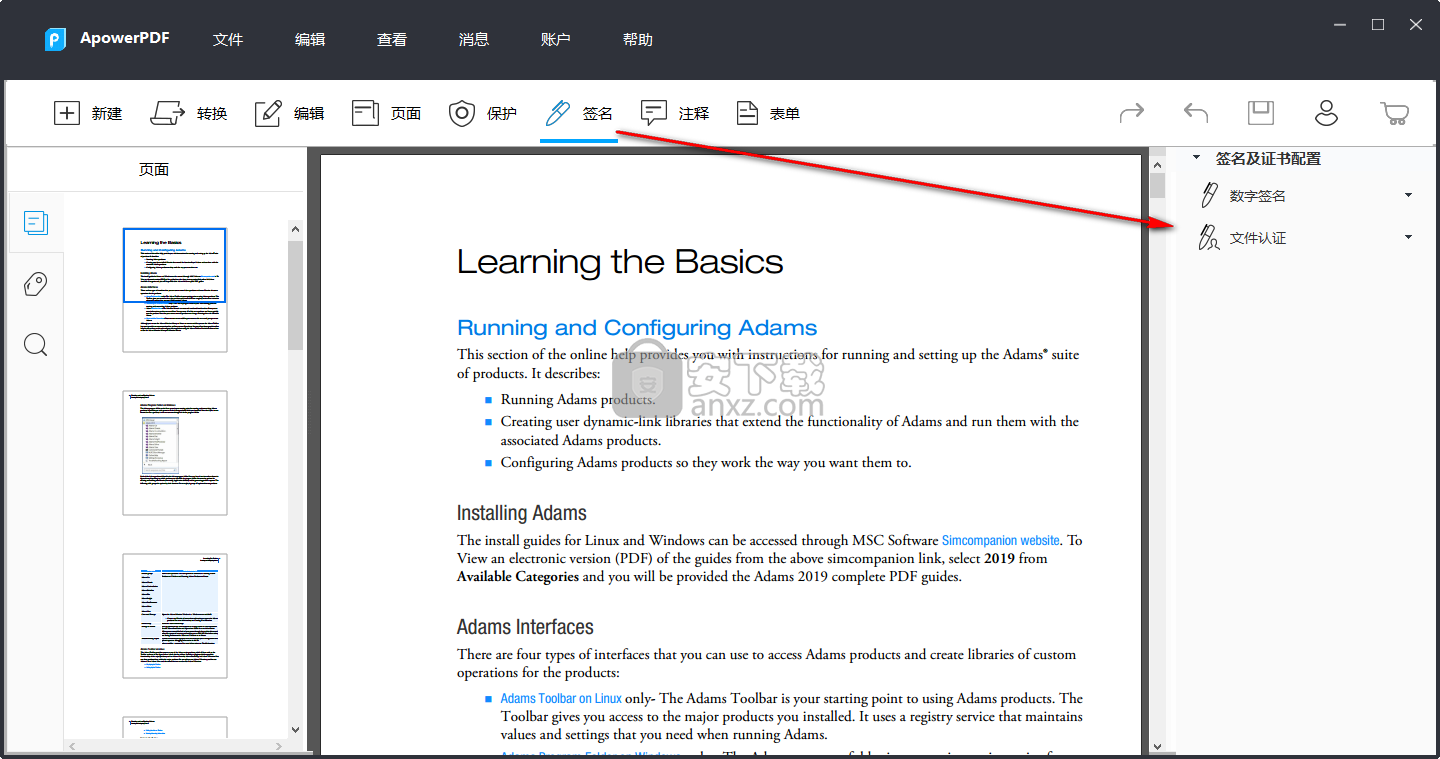The width and height of the screenshot is (1440, 759).
Task: Click the 数字签名 pen icon
Action: [1209, 195]
